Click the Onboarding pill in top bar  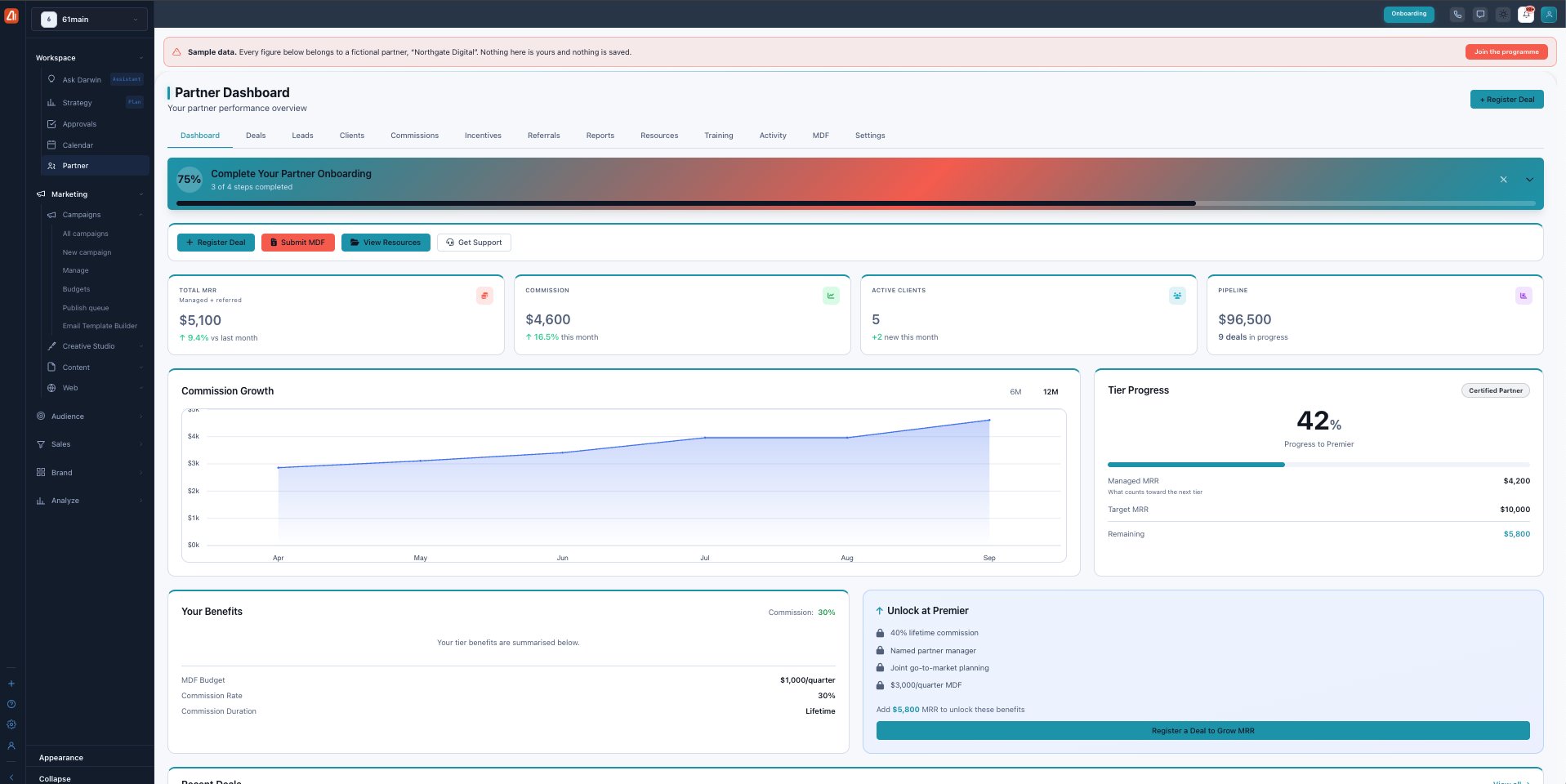coord(1409,14)
